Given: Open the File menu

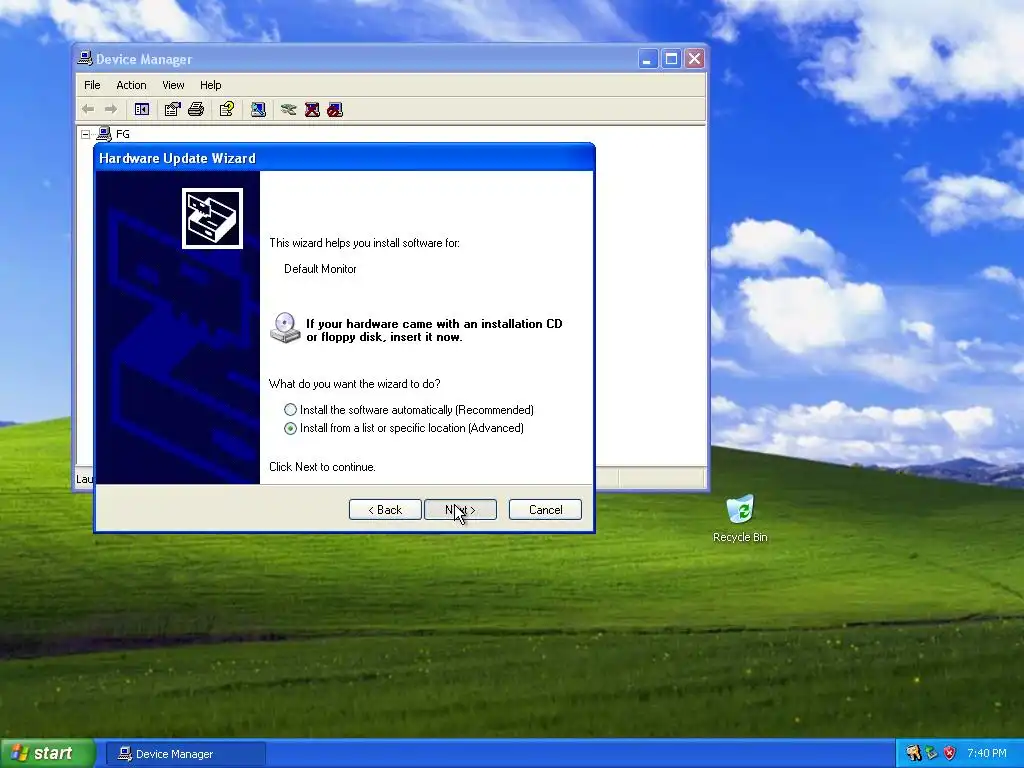Looking at the screenshot, I should (x=92, y=85).
